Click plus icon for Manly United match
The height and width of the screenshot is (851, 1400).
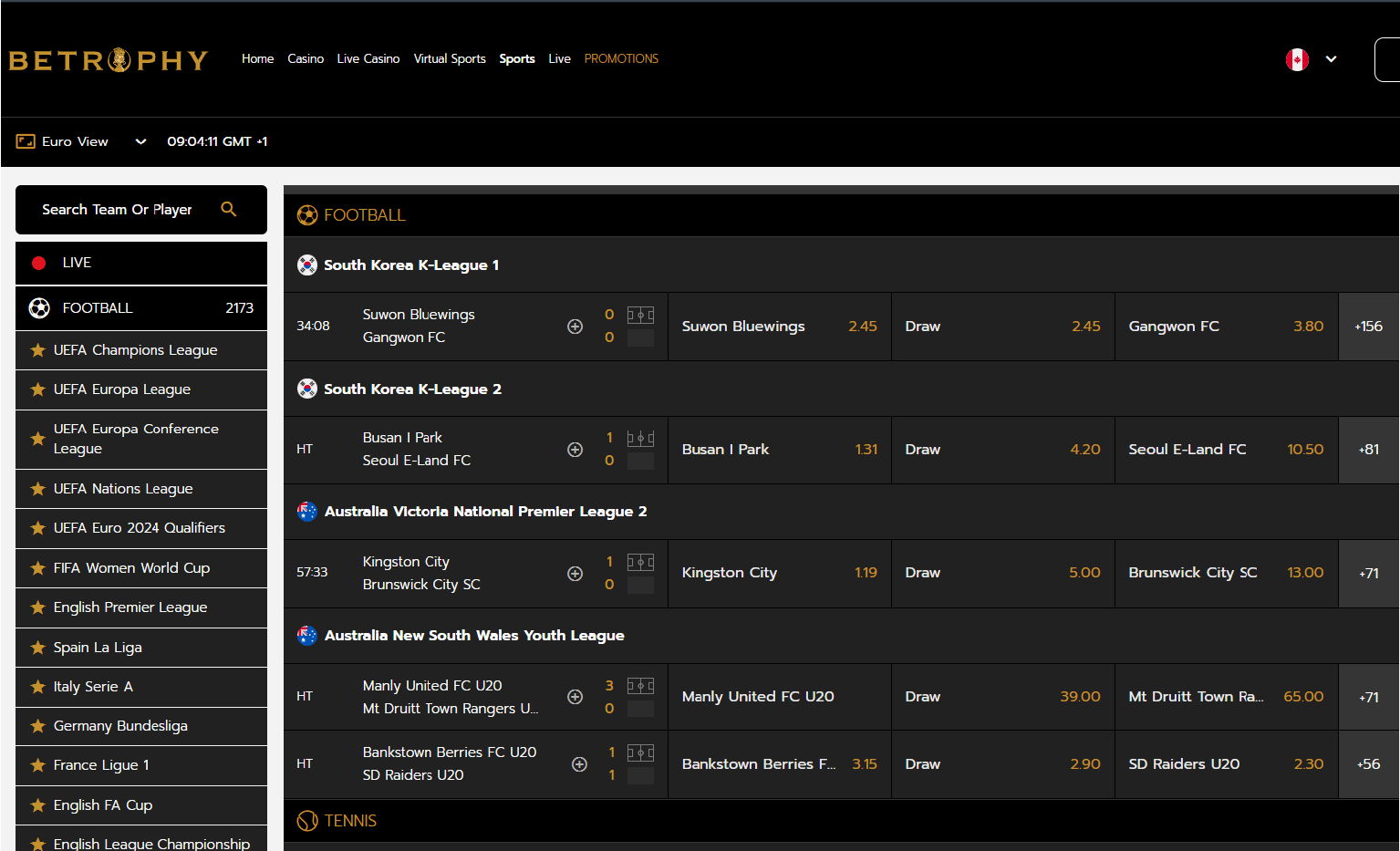pyautogui.click(x=575, y=697)
